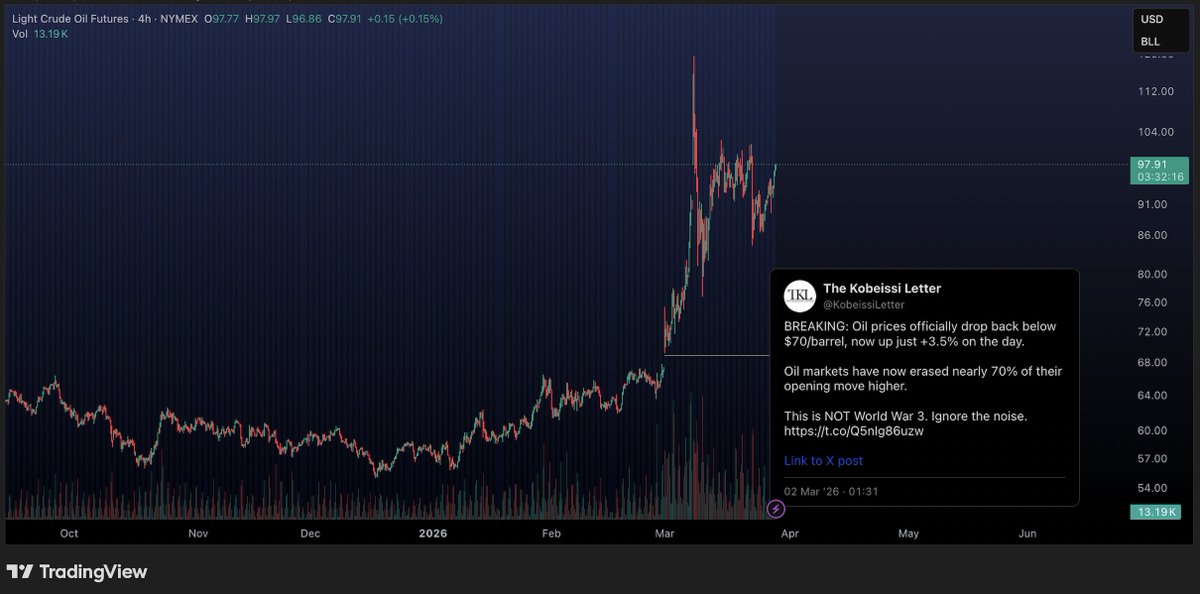Click the Oct label on time axis

pos(68,534)
